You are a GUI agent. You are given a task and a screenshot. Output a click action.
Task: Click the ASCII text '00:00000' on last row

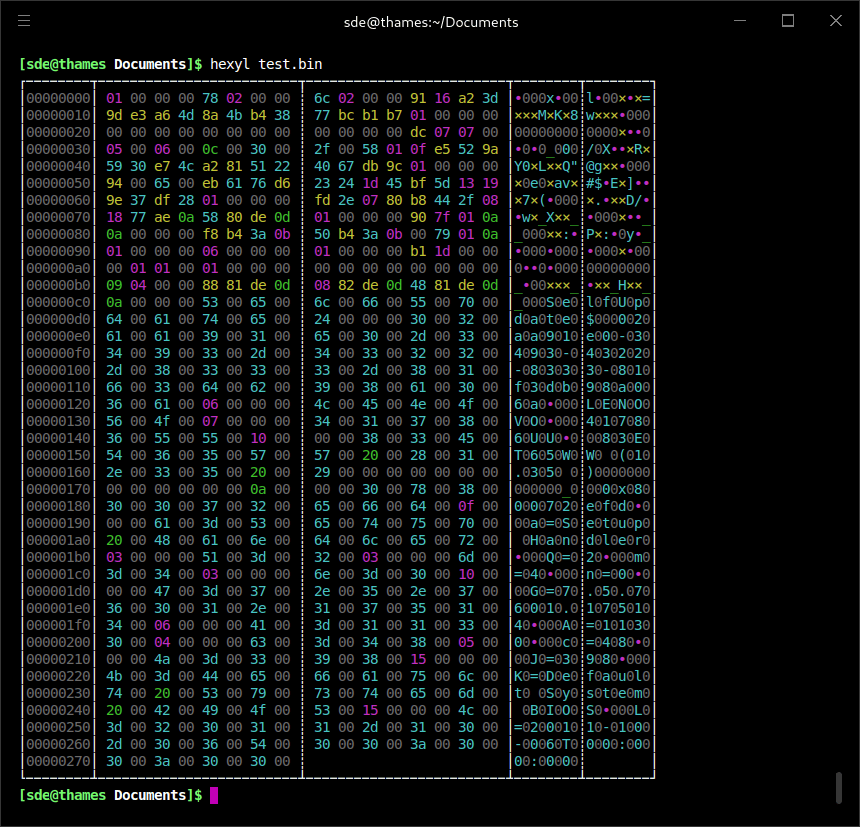(546, 761)
